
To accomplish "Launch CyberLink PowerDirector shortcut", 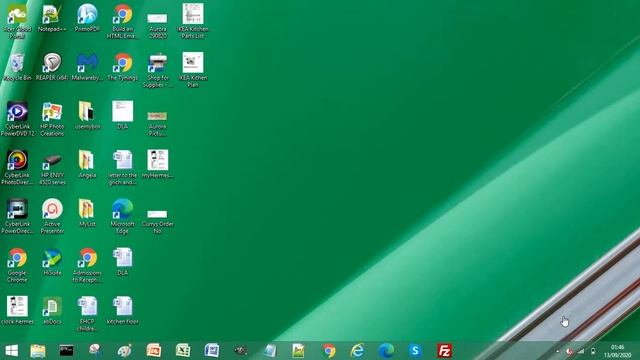I will coord(17,216).
